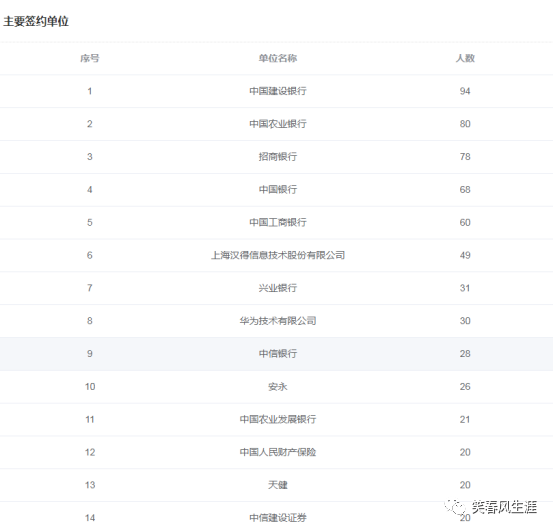554x531 pixels.
Task: Select the 兴业银行 cell
Action: pos(278,288)
